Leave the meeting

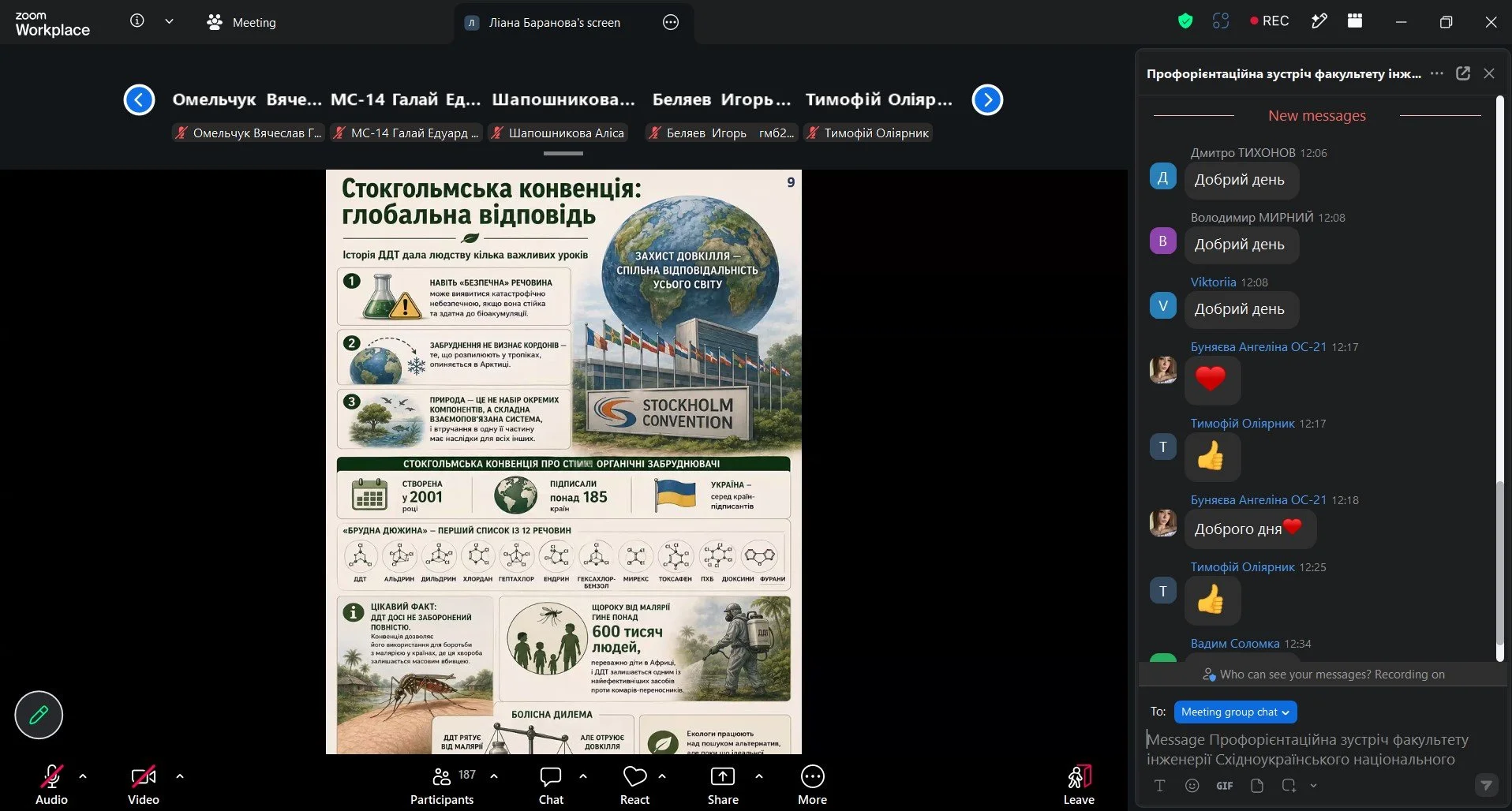(1079, 784)
